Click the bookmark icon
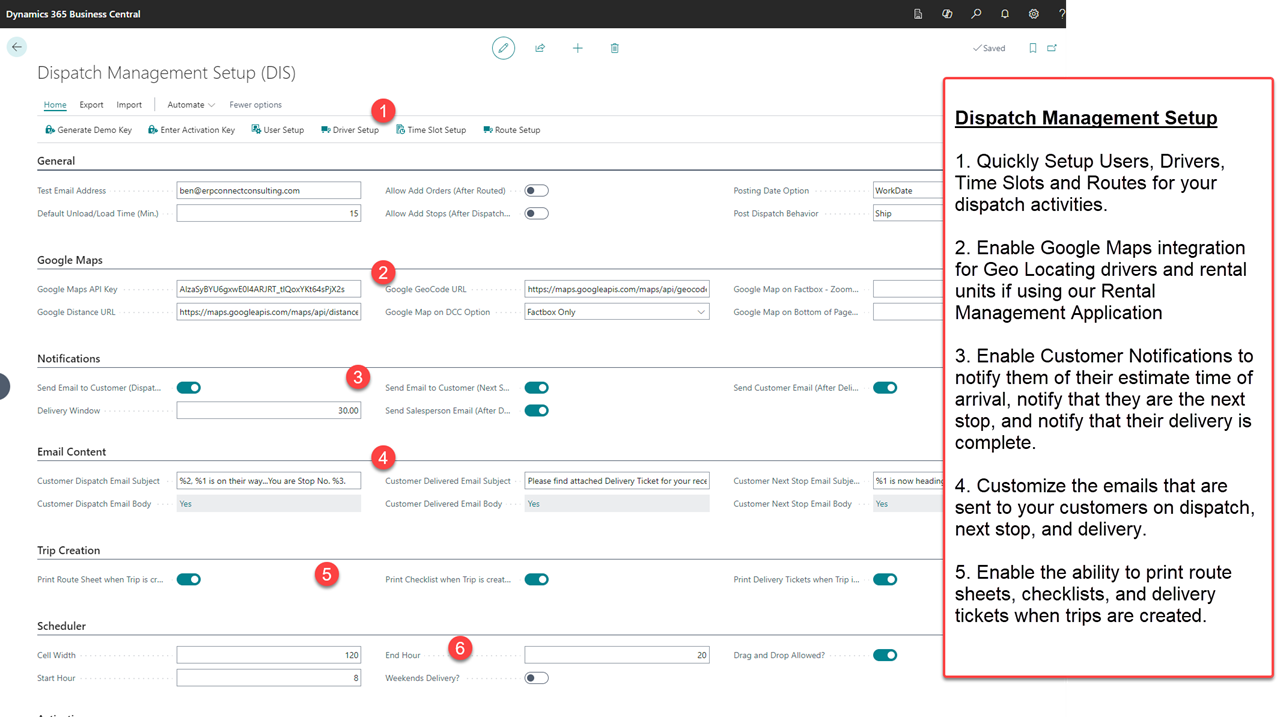Image resolution: width=1280 pixels, height=720 pixels. click(x=1033, y=48)
